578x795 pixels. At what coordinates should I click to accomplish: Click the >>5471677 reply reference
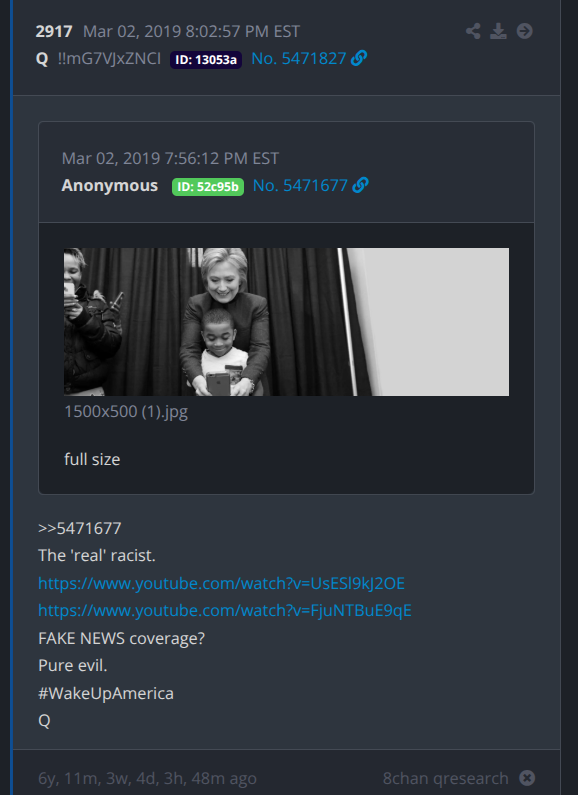[x=80, y=528]
